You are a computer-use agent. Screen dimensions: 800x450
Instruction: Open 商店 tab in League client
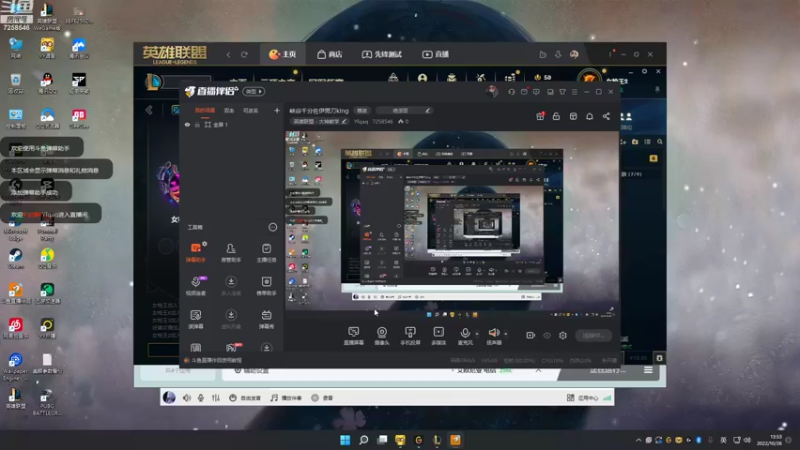[x=329, y=54]
